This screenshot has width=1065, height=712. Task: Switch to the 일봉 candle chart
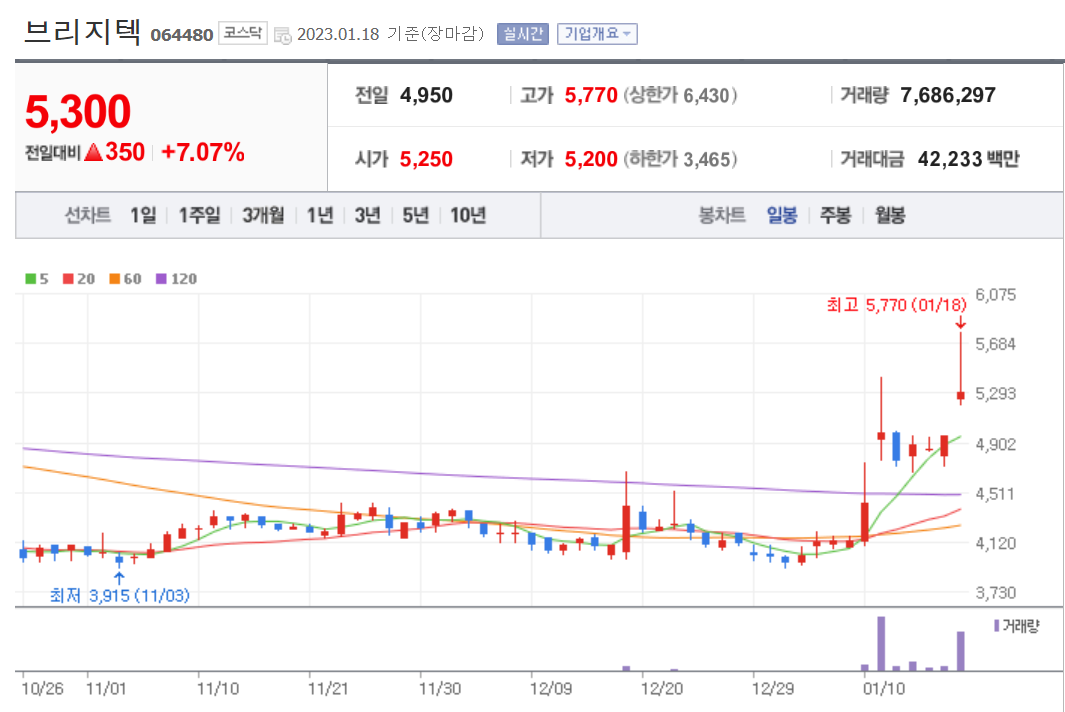782,215
